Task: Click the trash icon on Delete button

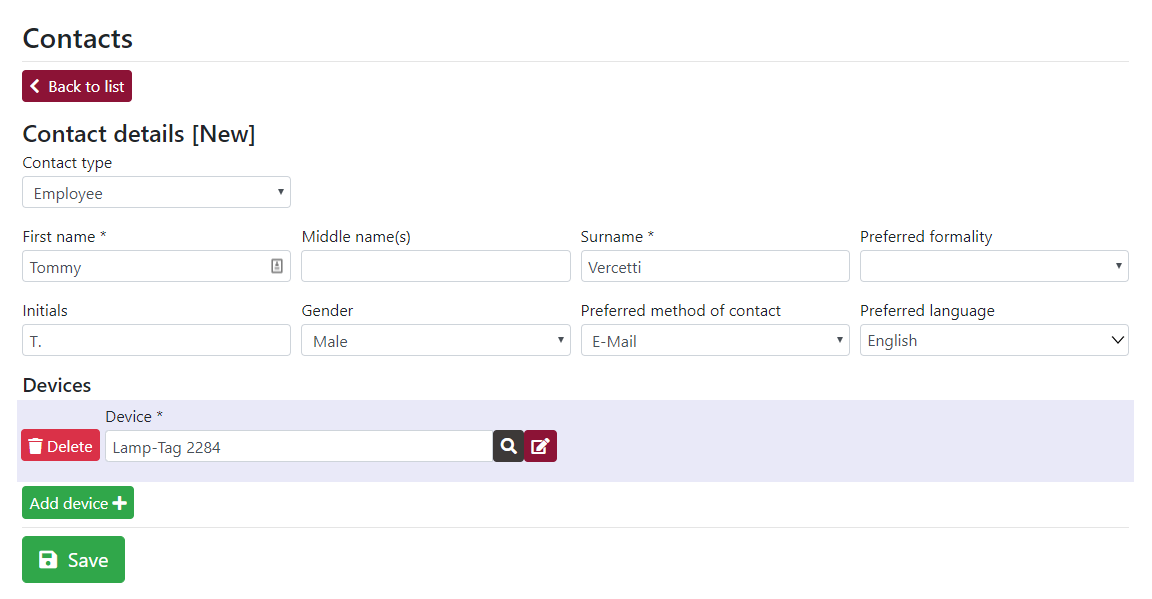Action: (35, 446)
